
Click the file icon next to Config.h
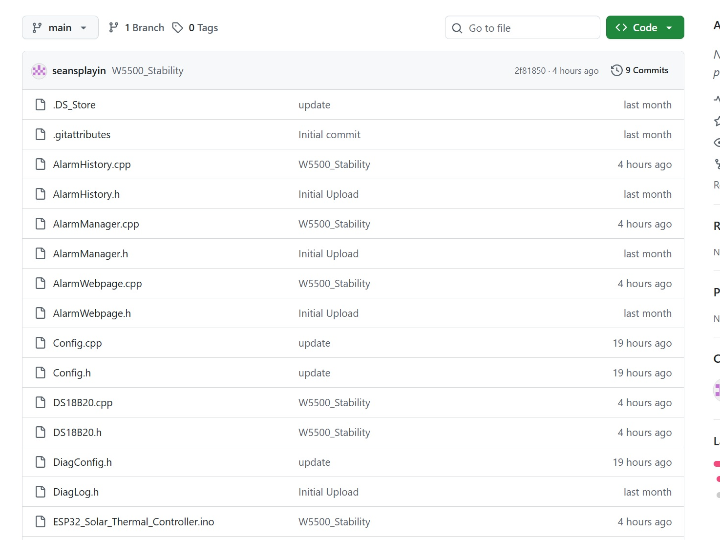[41, 373]
